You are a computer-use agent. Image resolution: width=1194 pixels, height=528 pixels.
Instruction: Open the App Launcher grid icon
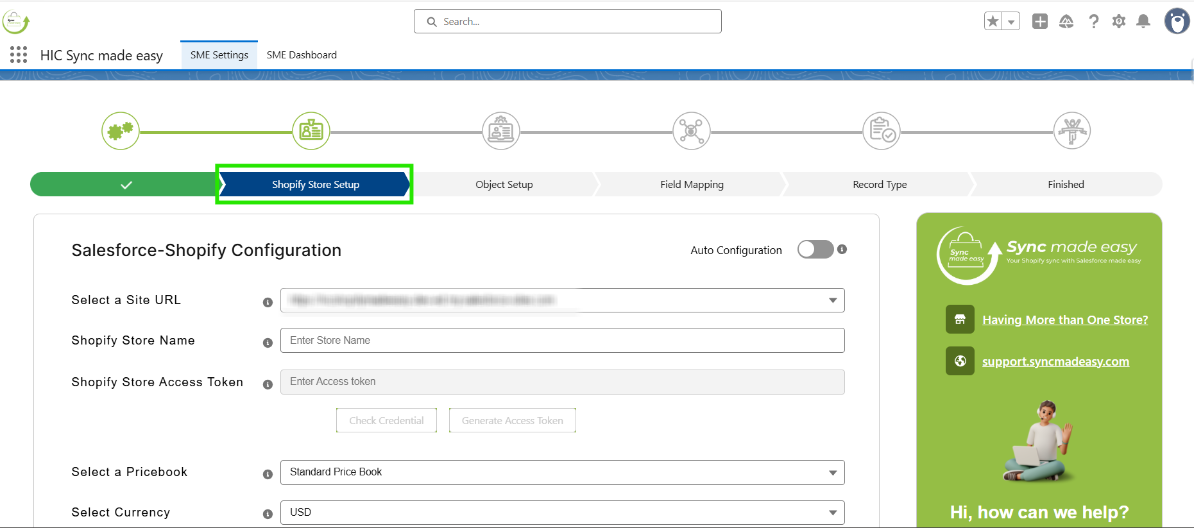point(18,55)
